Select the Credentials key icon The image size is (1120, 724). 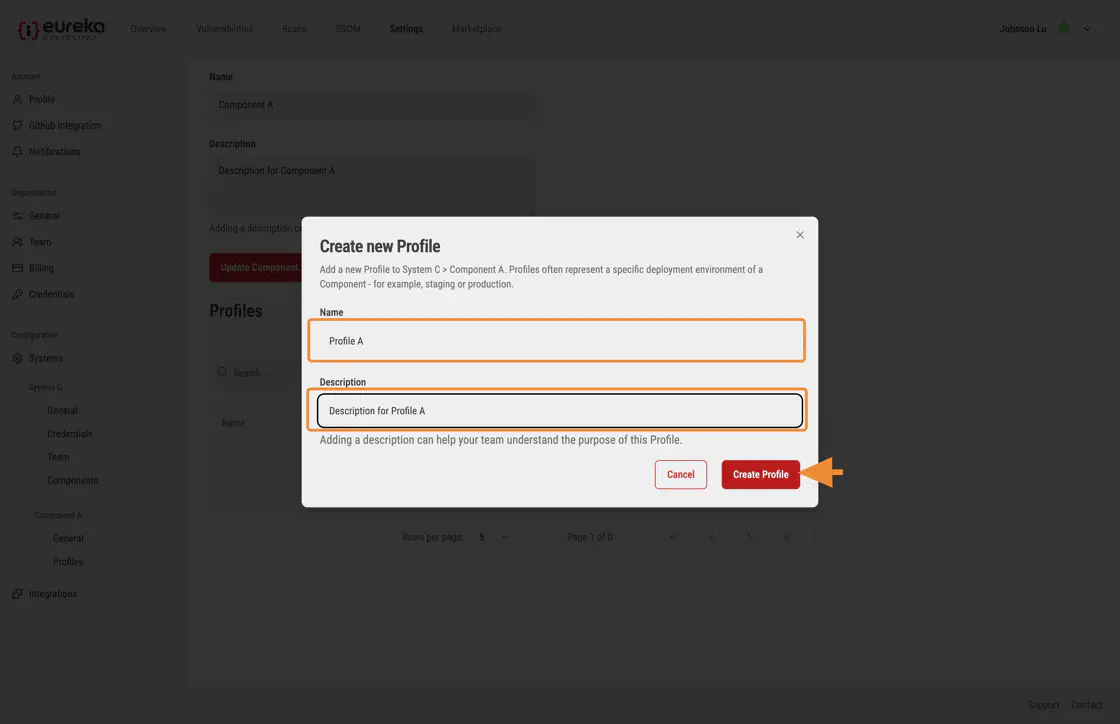tap(18, 293)
